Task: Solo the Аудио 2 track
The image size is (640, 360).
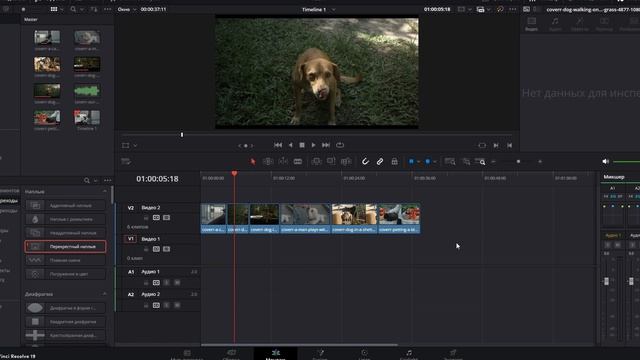Action: [x=167, y=305]
